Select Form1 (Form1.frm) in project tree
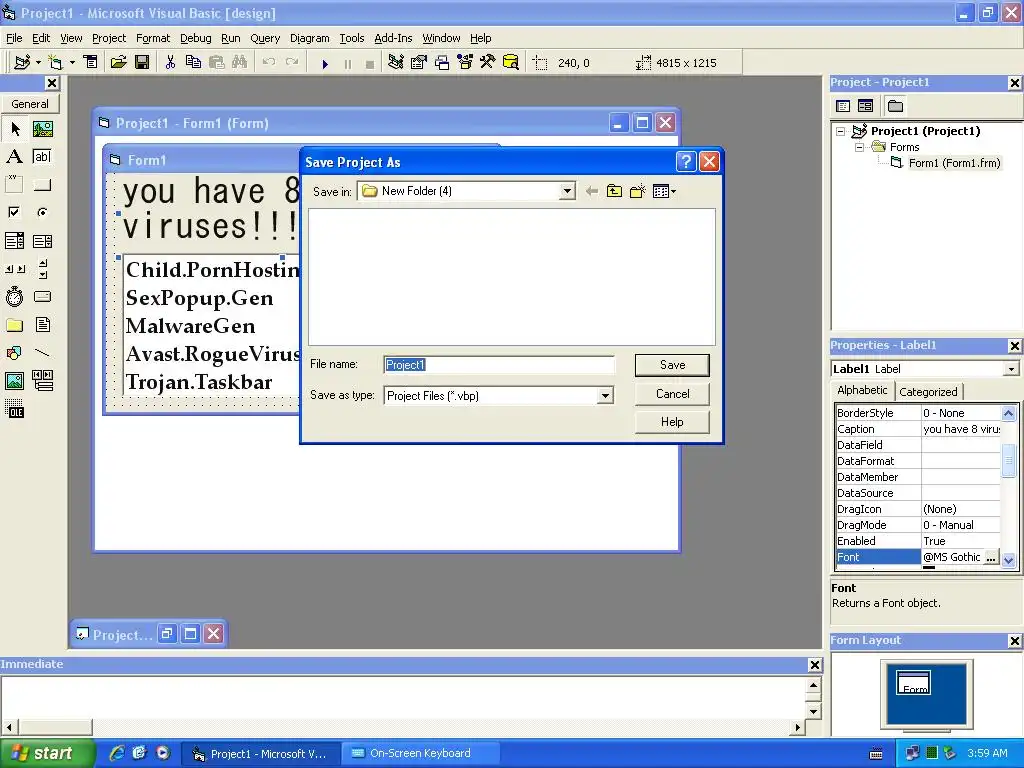 953,163
